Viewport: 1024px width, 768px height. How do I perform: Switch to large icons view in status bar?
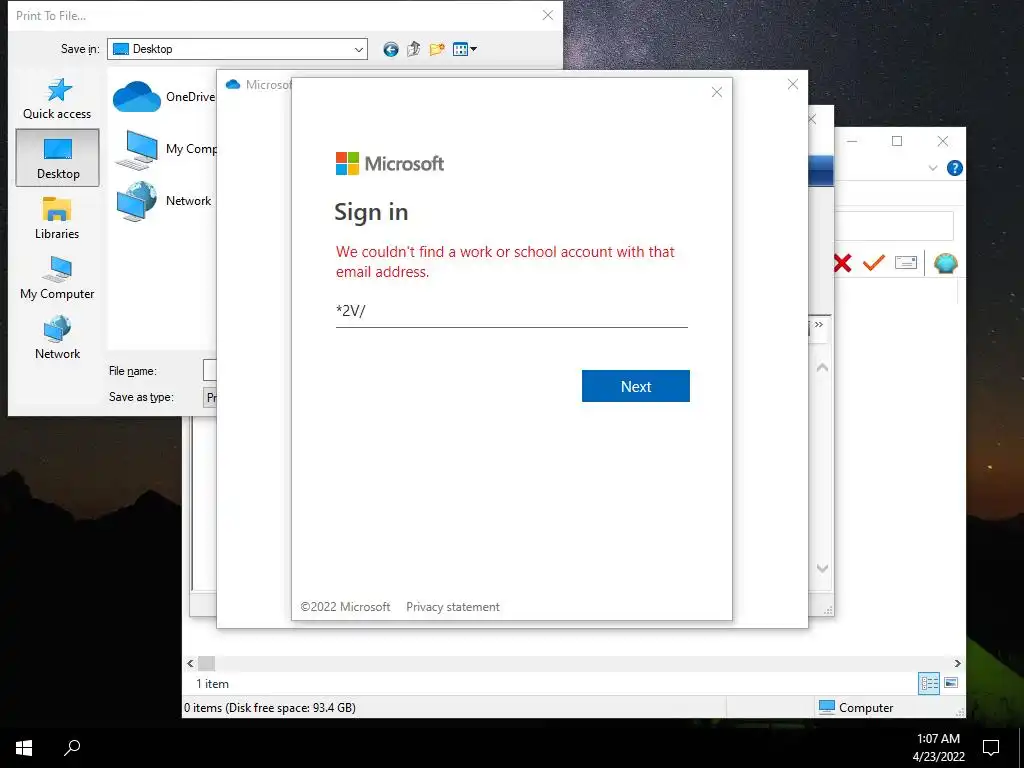951,683
